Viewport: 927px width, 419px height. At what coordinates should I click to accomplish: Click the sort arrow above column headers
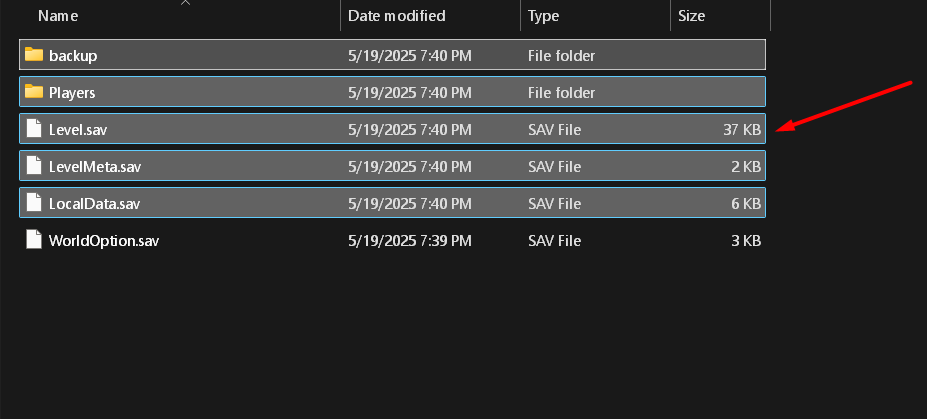[185, 3]
